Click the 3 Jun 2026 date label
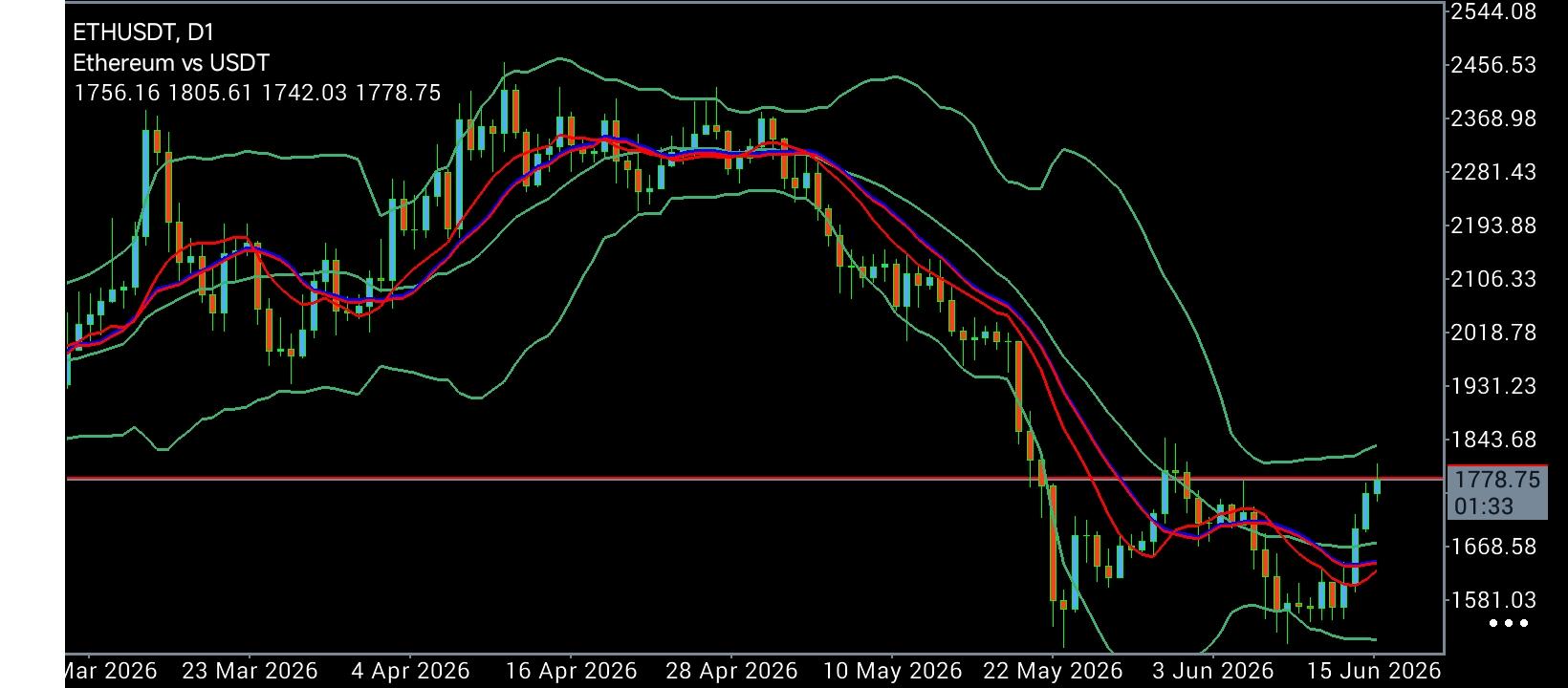The height and width of the screenshot is (688, 1568). click(x=1213, y=671)
